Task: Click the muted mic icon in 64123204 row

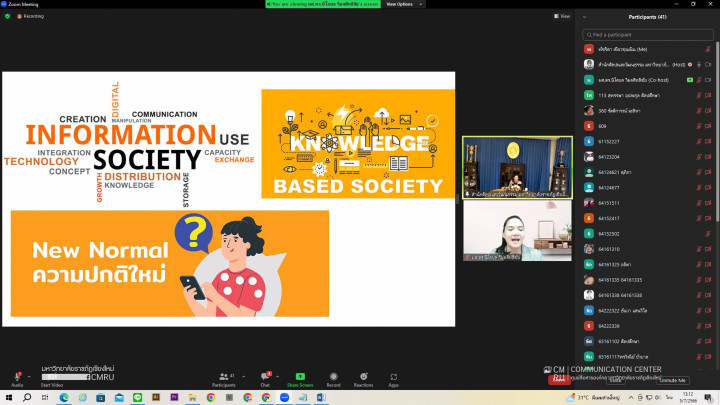Action: (x=699, y=157)
